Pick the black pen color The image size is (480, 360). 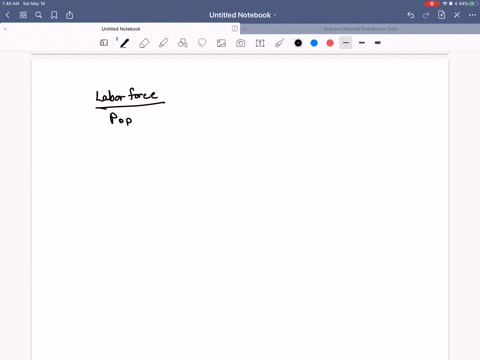pyautogui.click(x=298, y=43)
